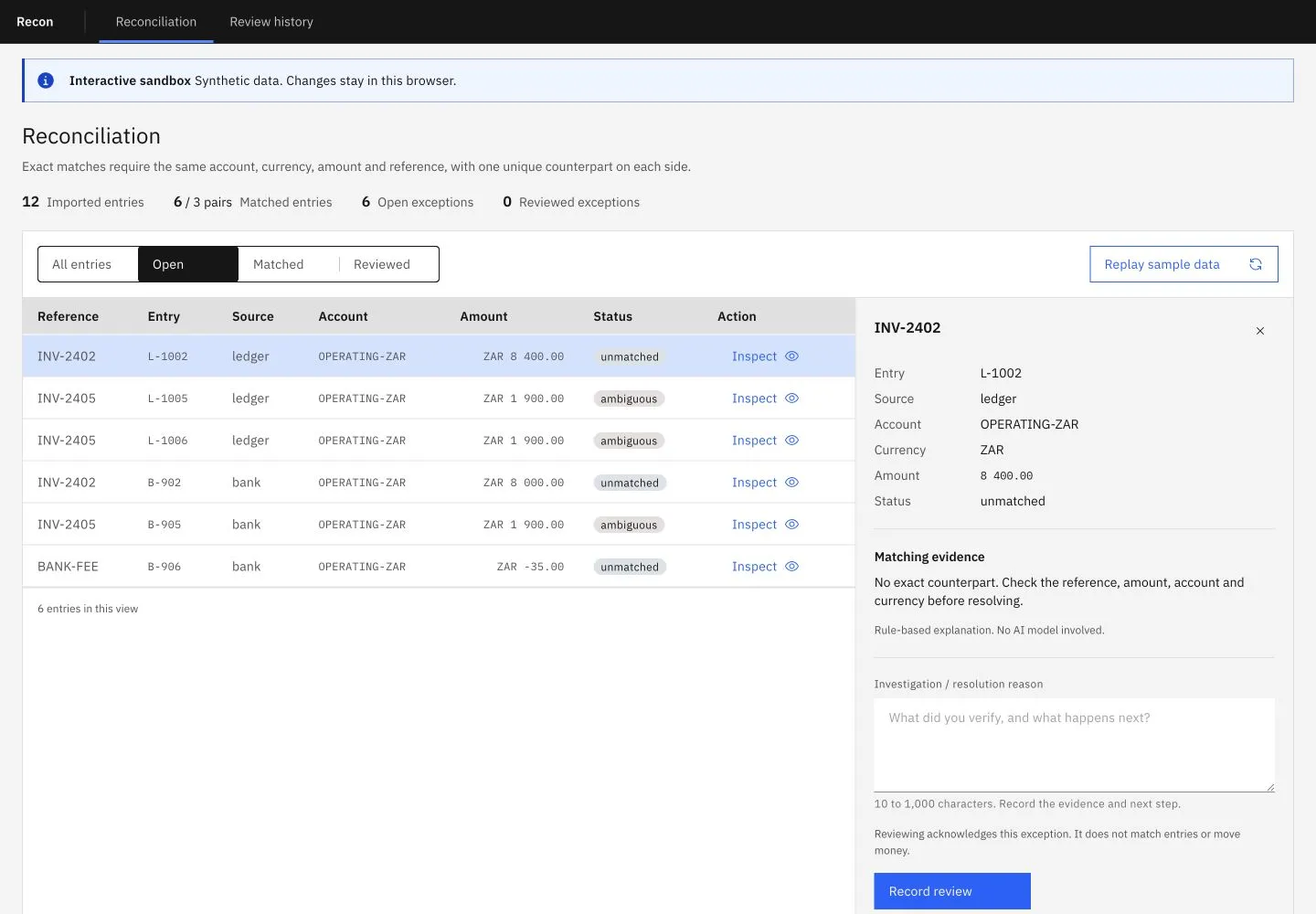The height and width of the screenshot is (914, 1316).
Task: Click the eye icon for entry L-1002
Action: (x=792, y=356)
